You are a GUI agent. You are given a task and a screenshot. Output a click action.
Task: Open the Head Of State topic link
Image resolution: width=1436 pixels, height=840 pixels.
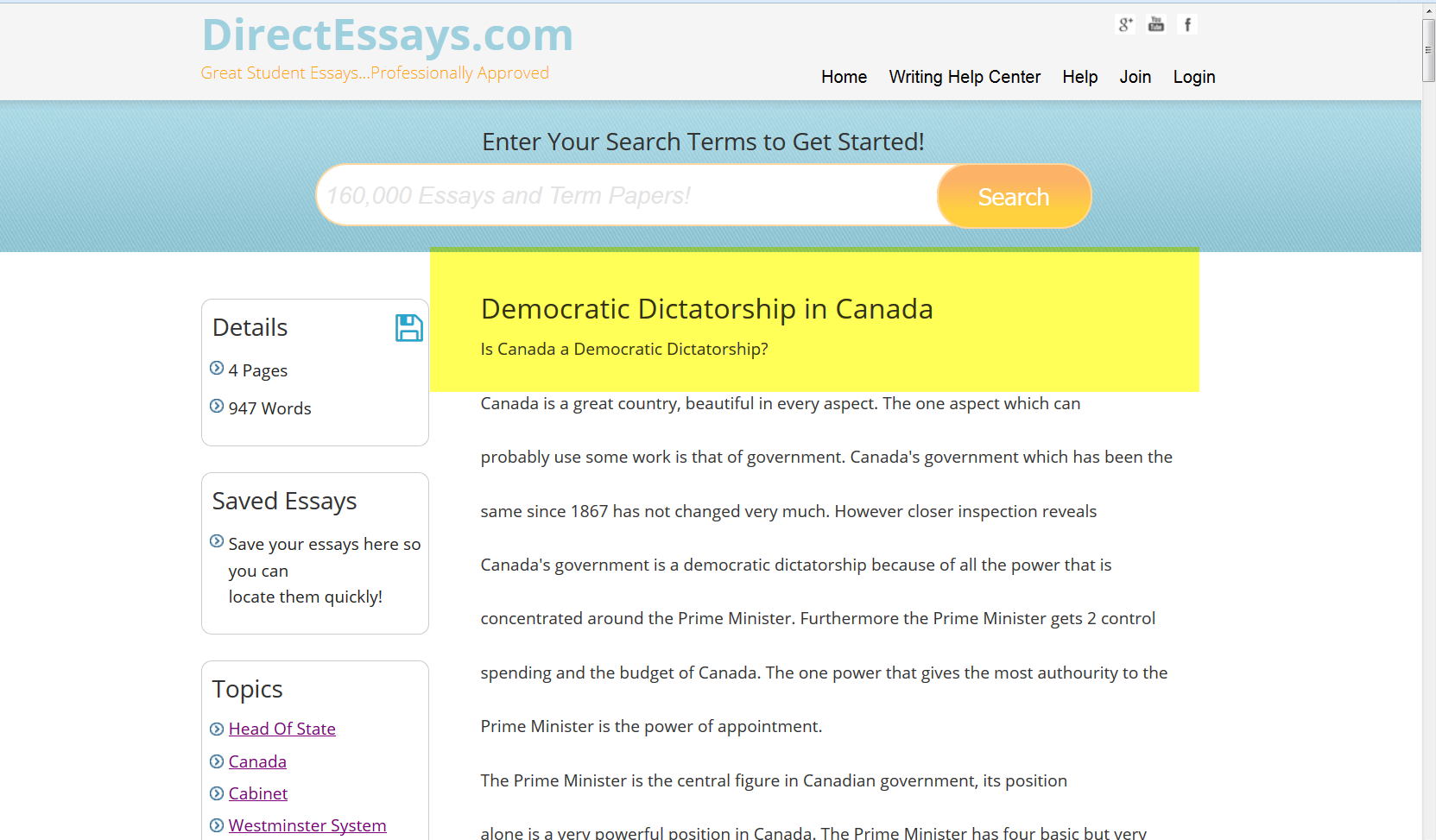point(282,729)
